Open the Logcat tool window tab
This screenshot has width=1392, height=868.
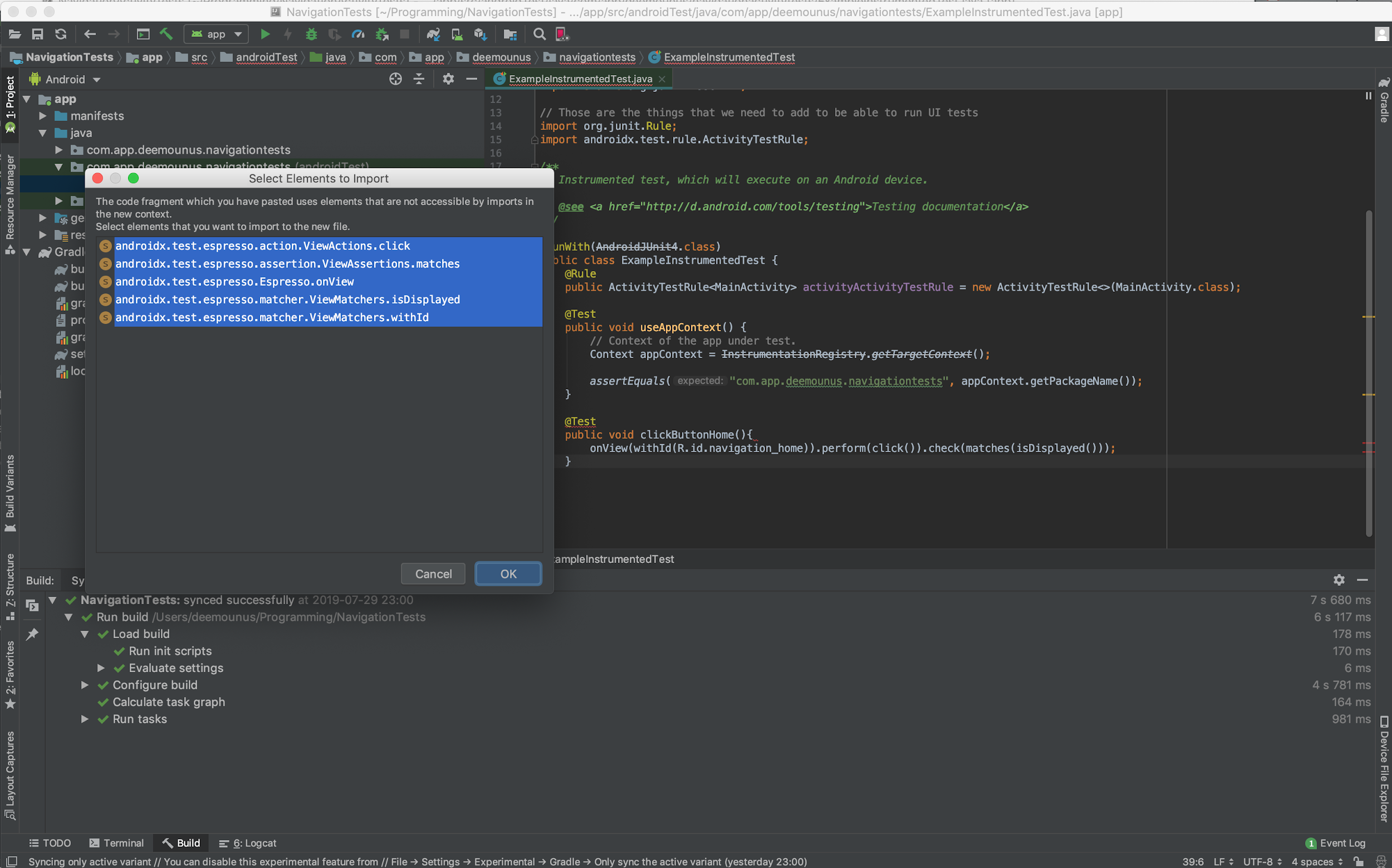[x=248, y=843]
